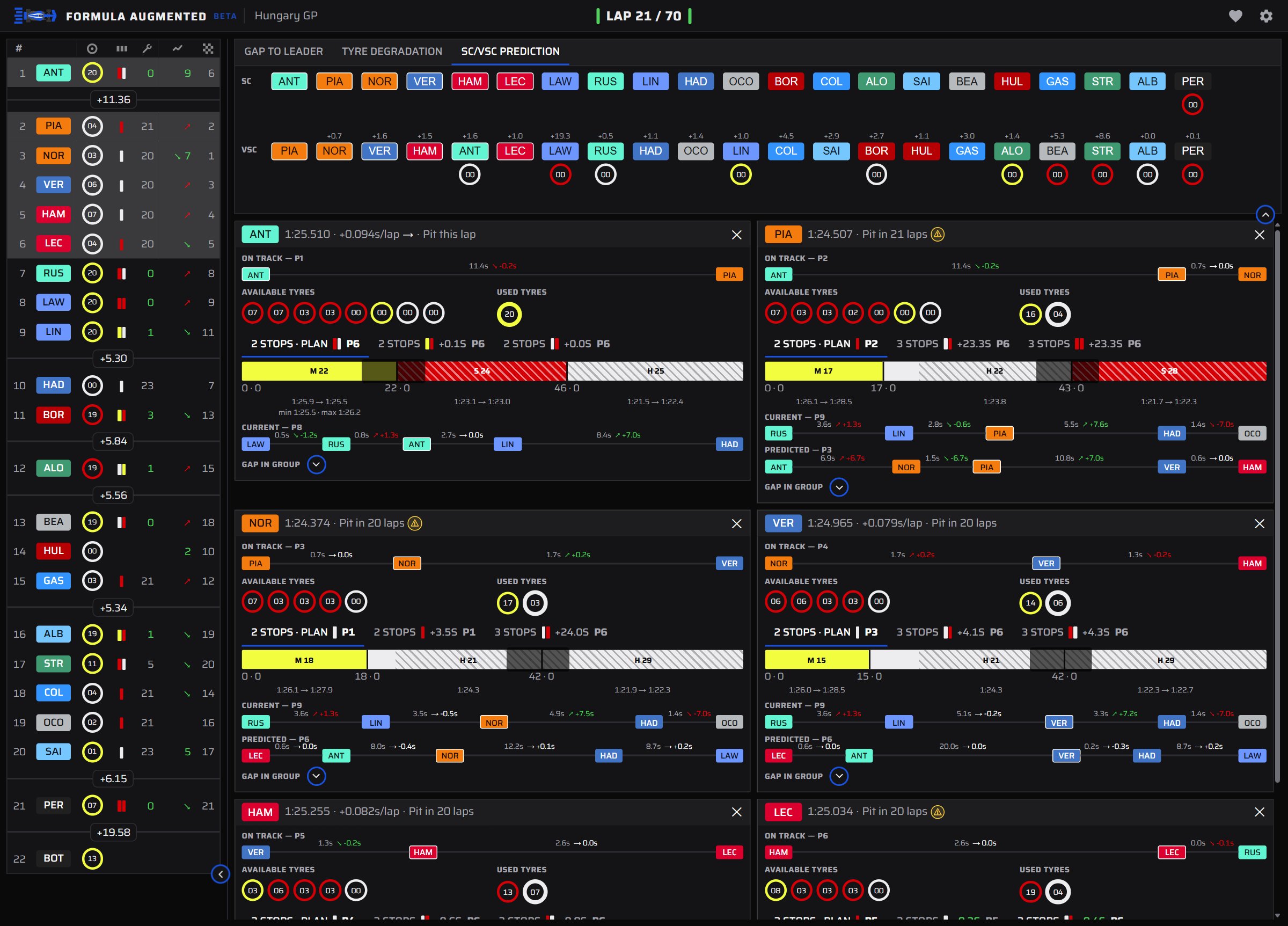
Task: Click warning triangle icon in NOR panel
Action: click(415, 523)
